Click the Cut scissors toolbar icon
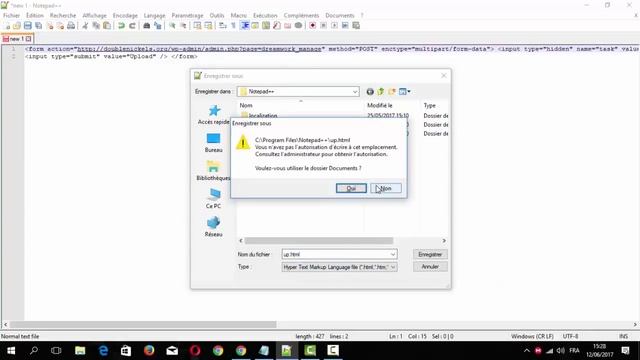The width and height of the screenshot is (640, 360). click(x=85, y=26)
